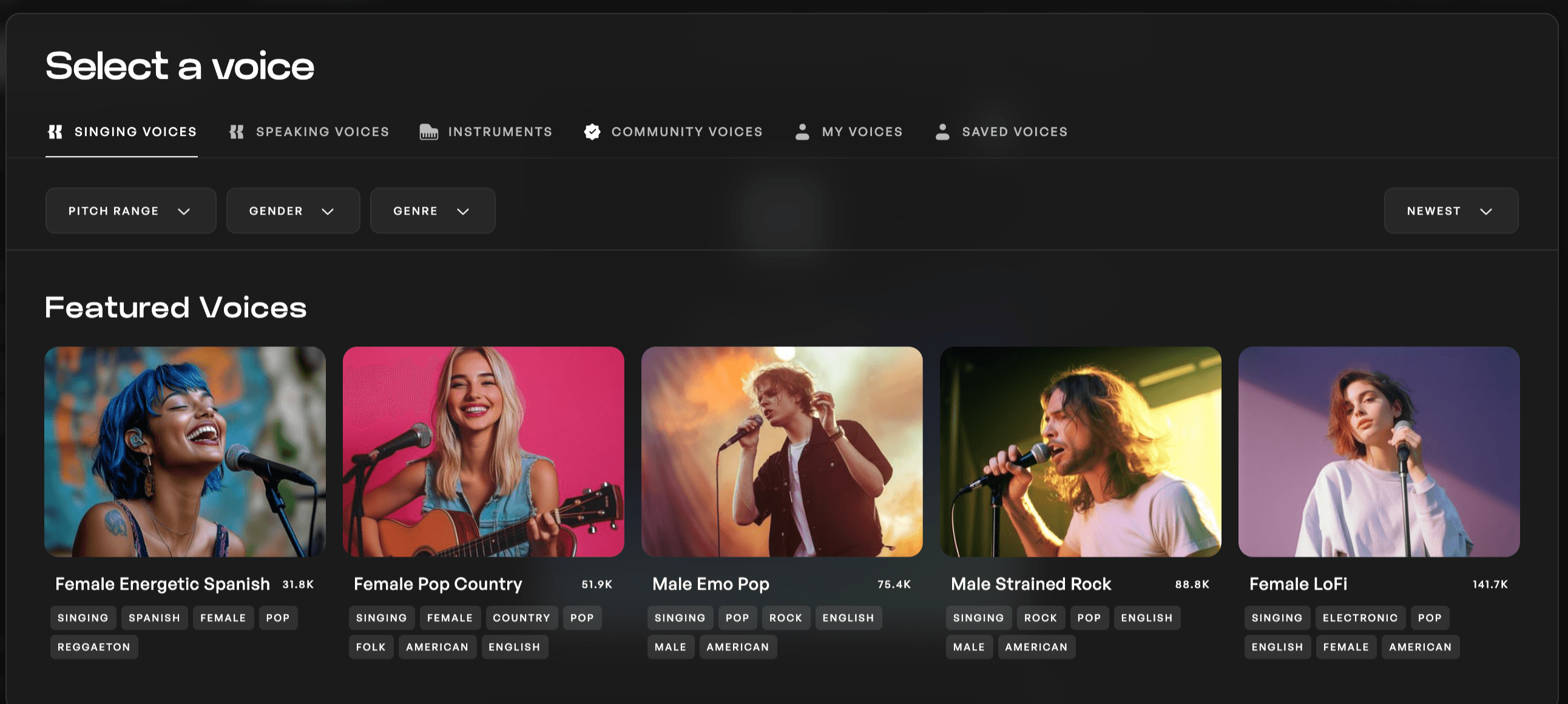
Task: Click ROCK tag under Male Emo Pop
Action: click(x=786, y=618)
